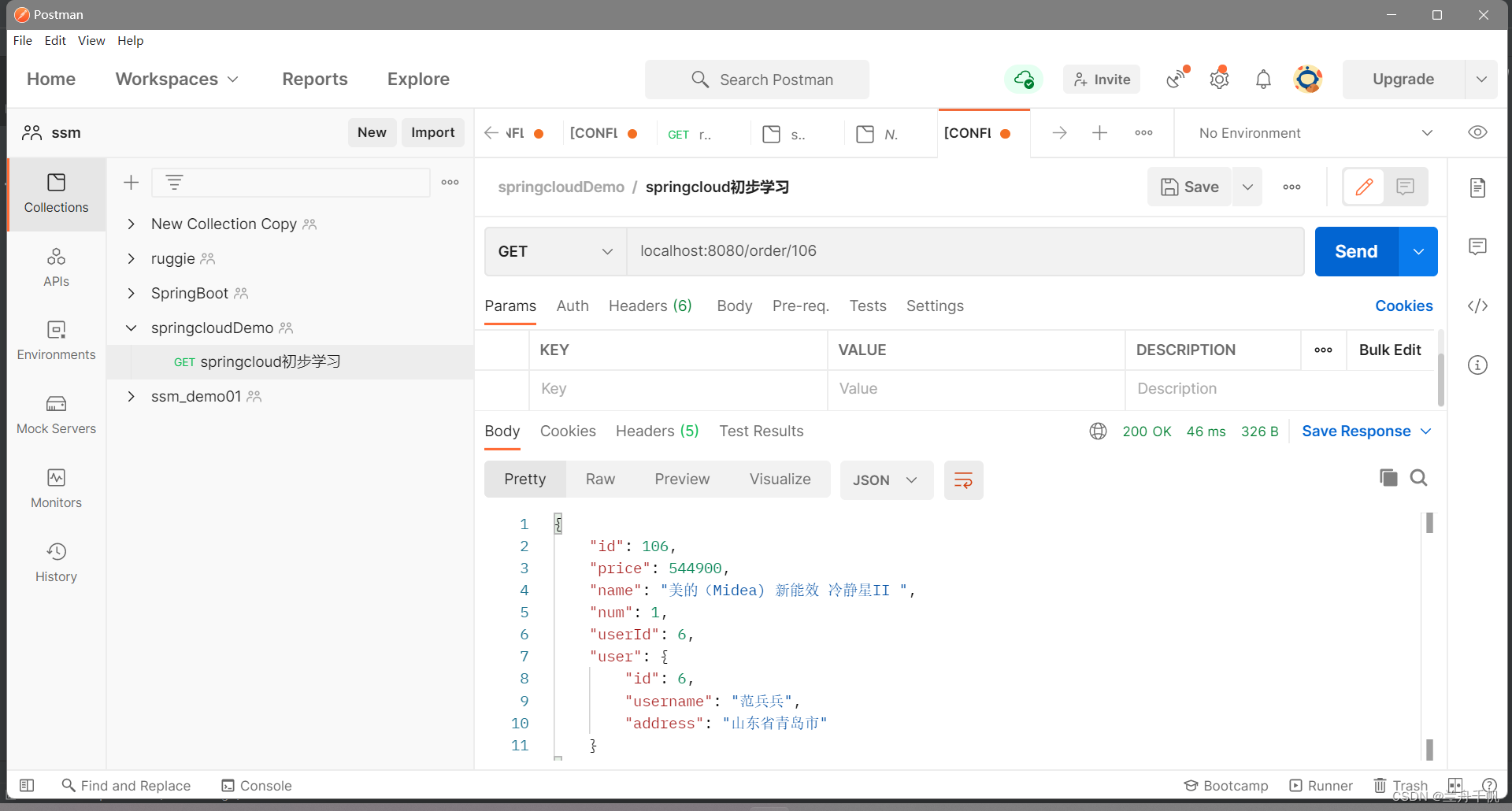Open the params column options dots
The height and width of the screenshot is (811, 1512).
[1324, 350]
